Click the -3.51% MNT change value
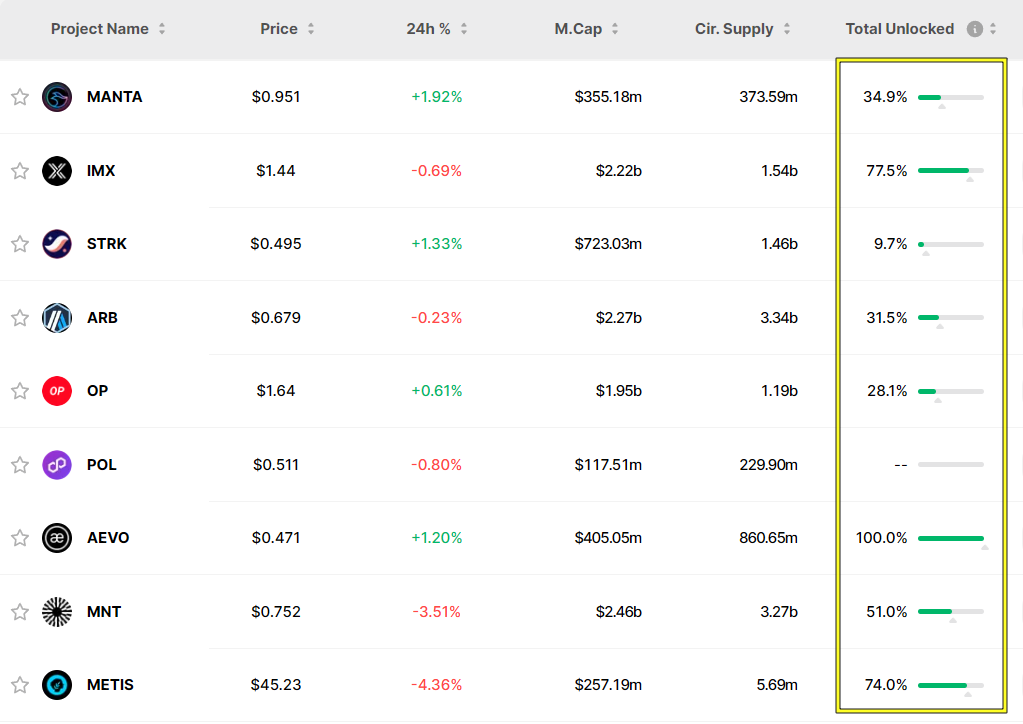 [x=436, y=612]
